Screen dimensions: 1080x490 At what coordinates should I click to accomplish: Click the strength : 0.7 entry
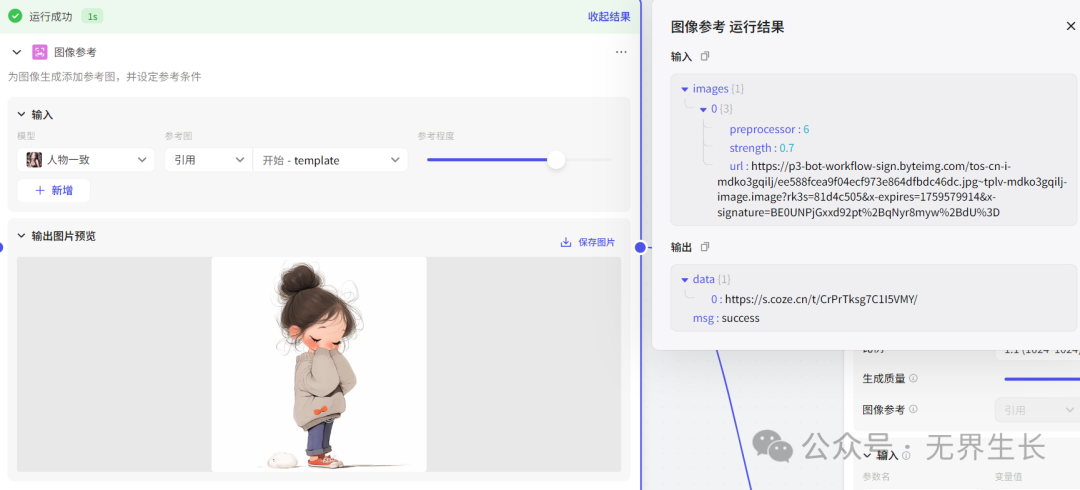point(762,148)
